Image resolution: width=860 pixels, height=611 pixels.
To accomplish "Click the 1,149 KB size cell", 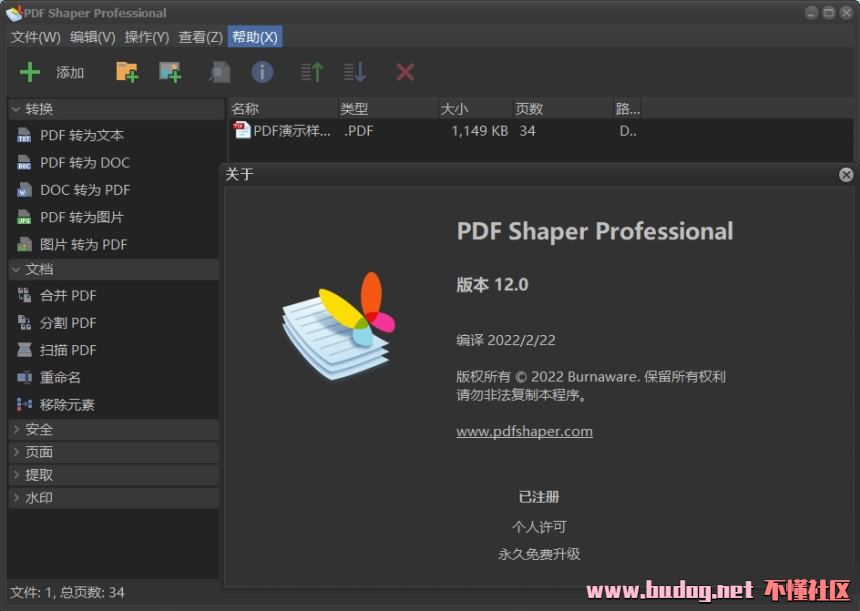I will click(479, 131).
